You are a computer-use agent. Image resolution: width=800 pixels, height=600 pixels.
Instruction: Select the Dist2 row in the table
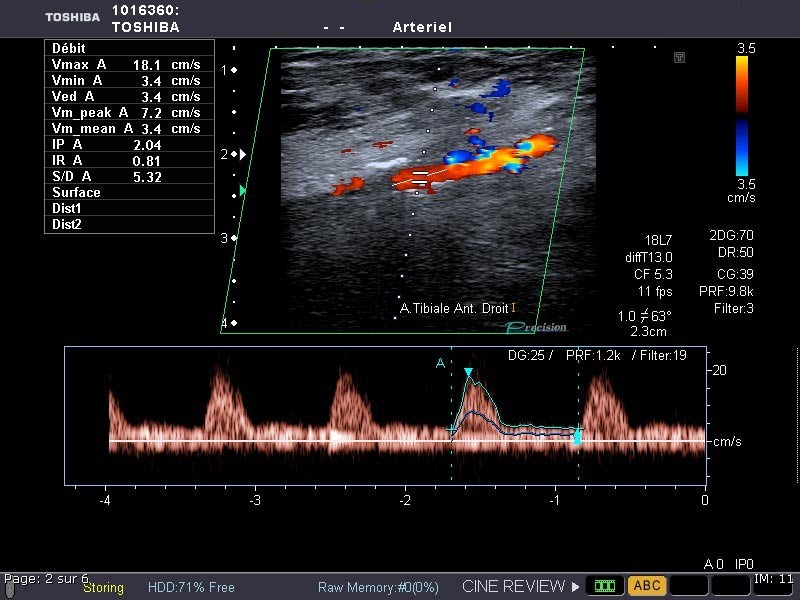coord(130,224)
